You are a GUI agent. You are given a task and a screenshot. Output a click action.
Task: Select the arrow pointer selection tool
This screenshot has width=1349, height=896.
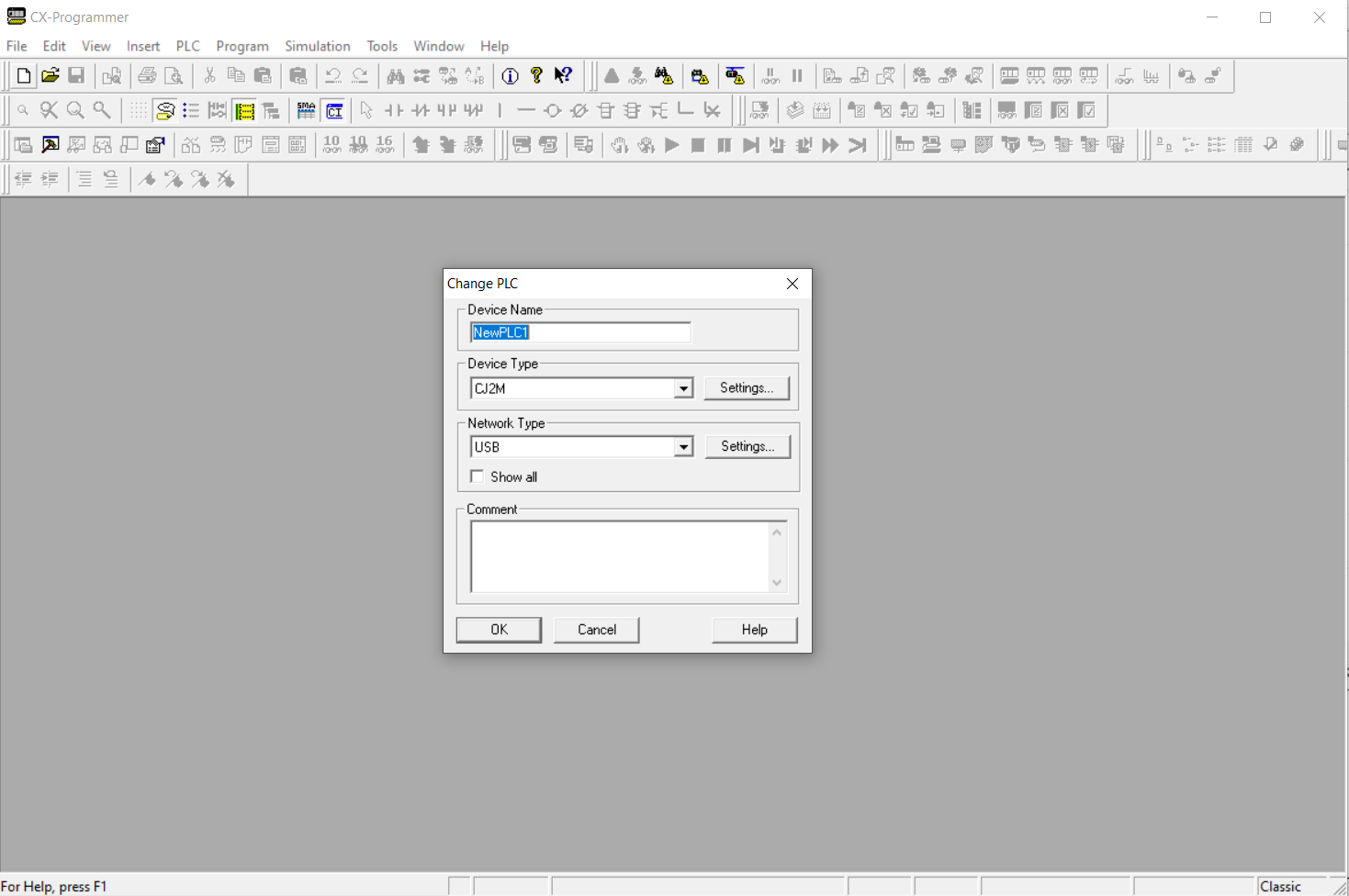coord(367,111)
